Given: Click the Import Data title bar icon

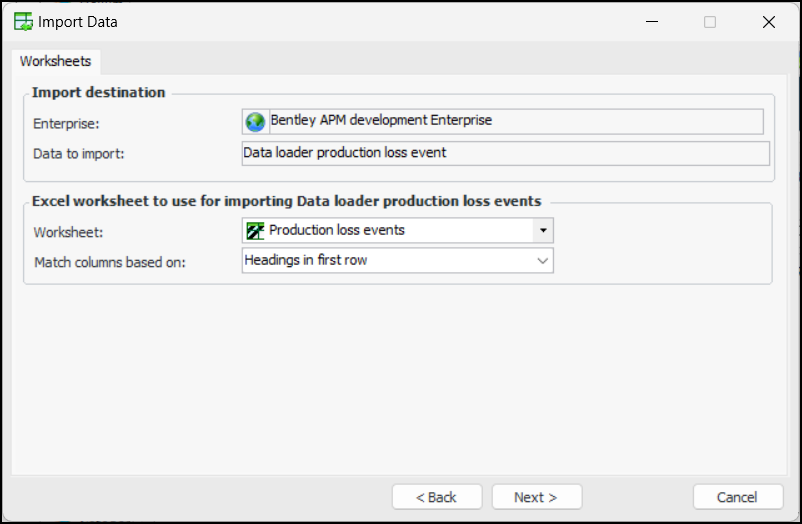Looking at the screenshot, I should 22,21.
